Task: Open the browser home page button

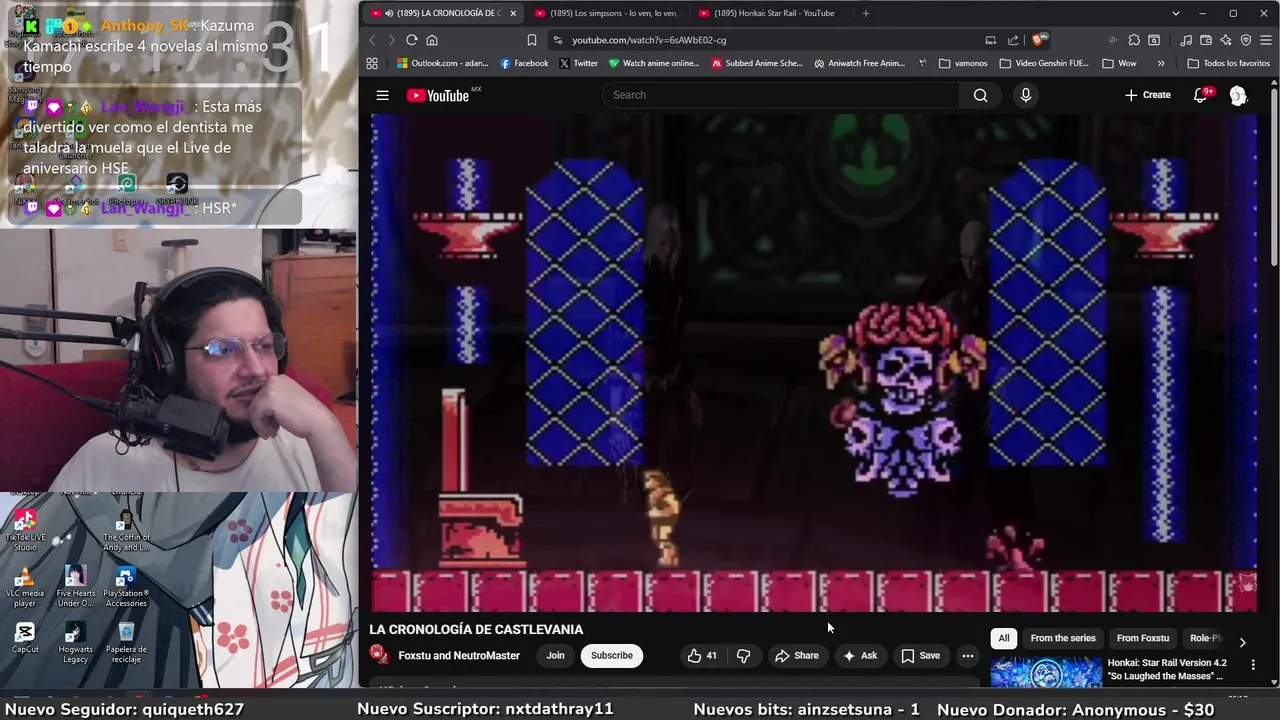Action: [432, 40]
